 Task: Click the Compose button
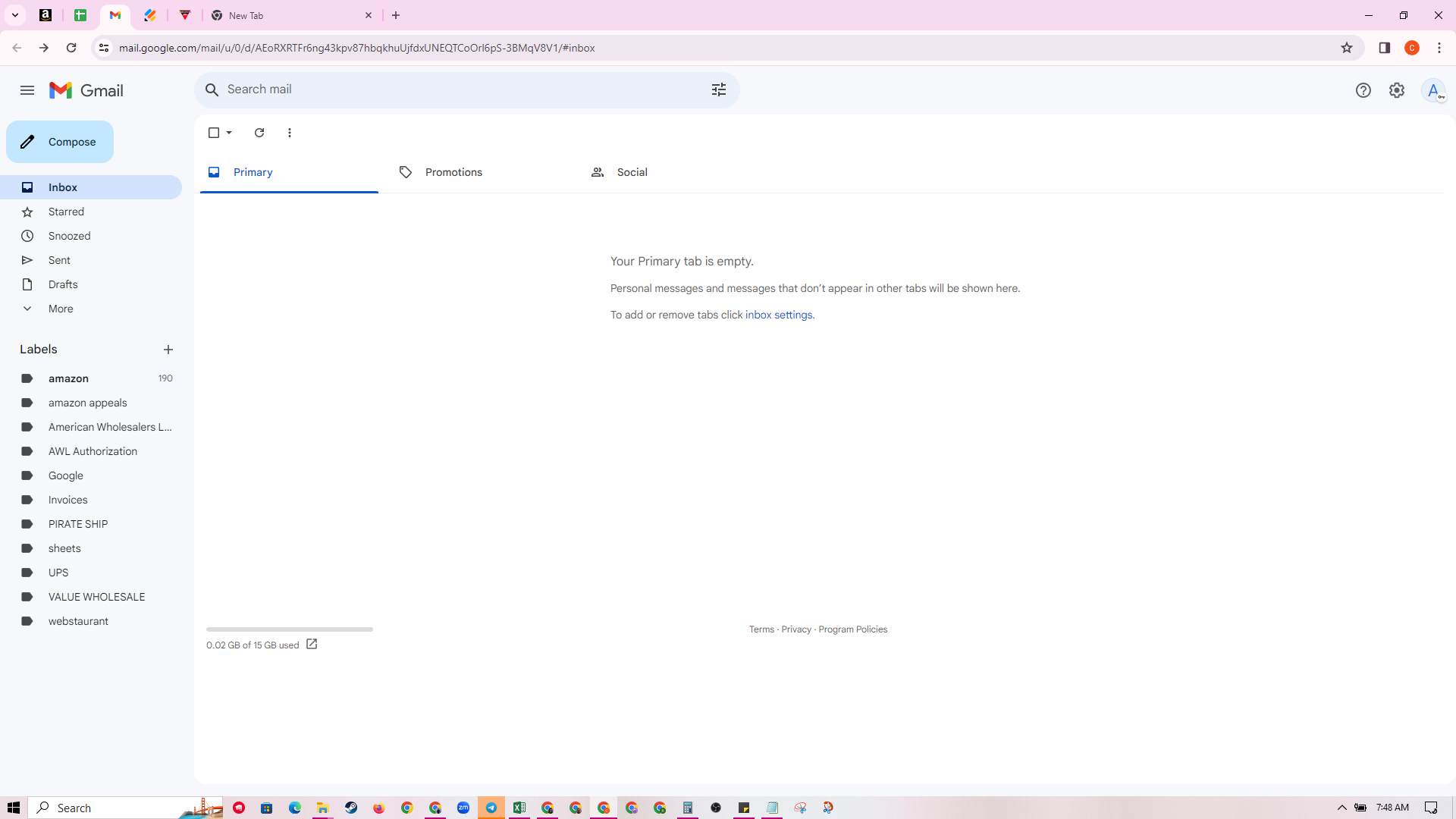tap(60, 142)
